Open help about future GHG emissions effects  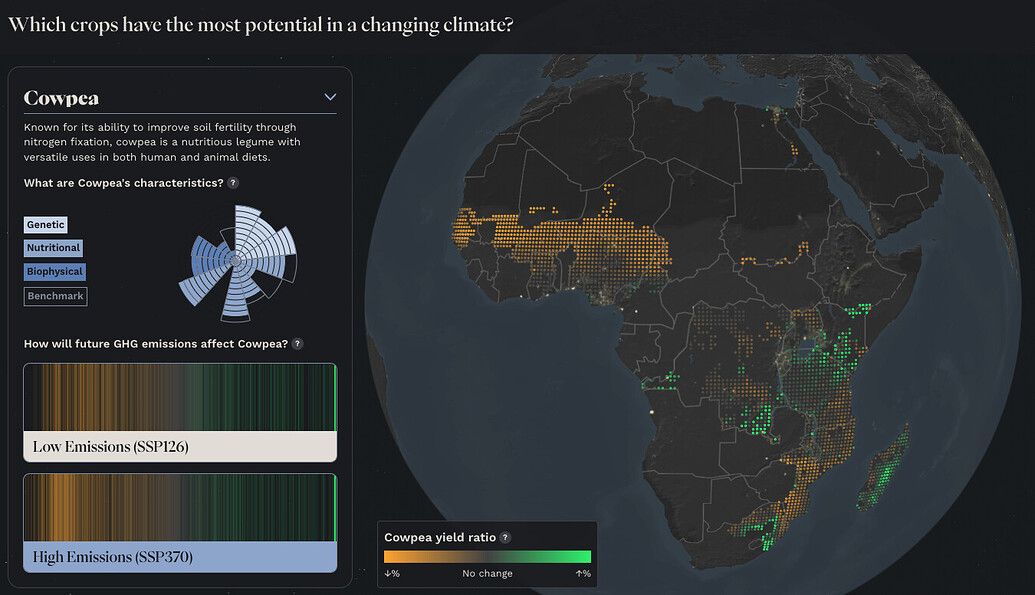(297, 343)
